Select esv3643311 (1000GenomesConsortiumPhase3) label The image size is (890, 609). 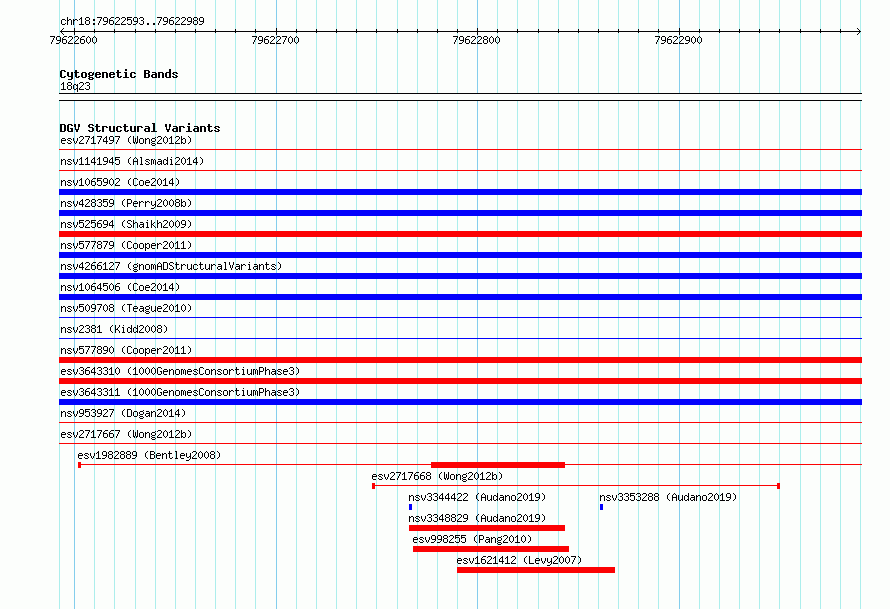click(x=180, y=392)
